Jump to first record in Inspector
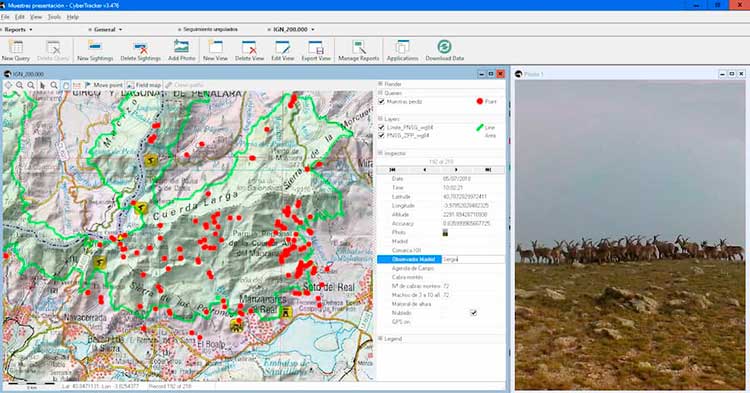 [x=392, y=170]
